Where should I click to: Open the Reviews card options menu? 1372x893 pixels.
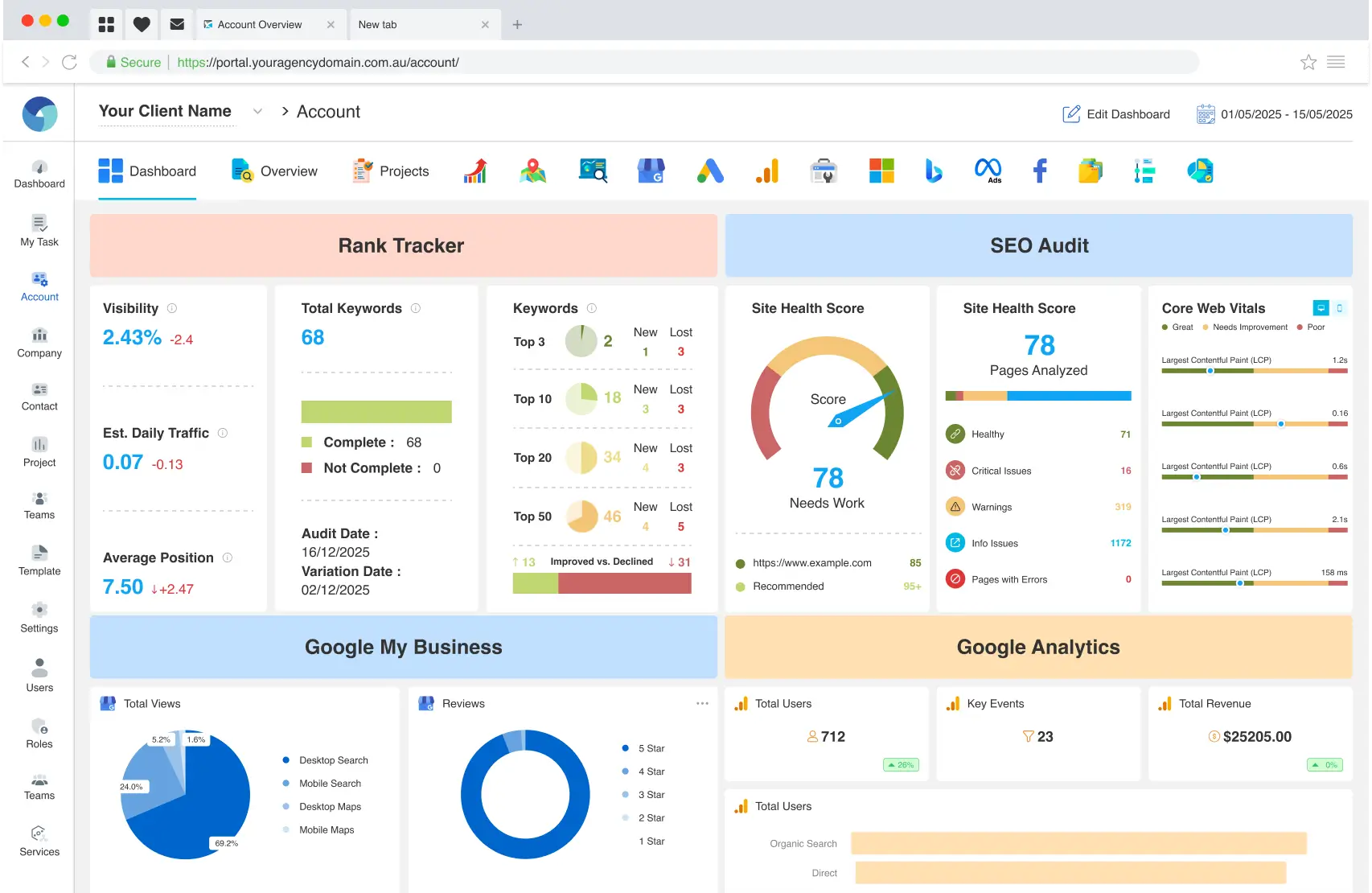point(702,702)
